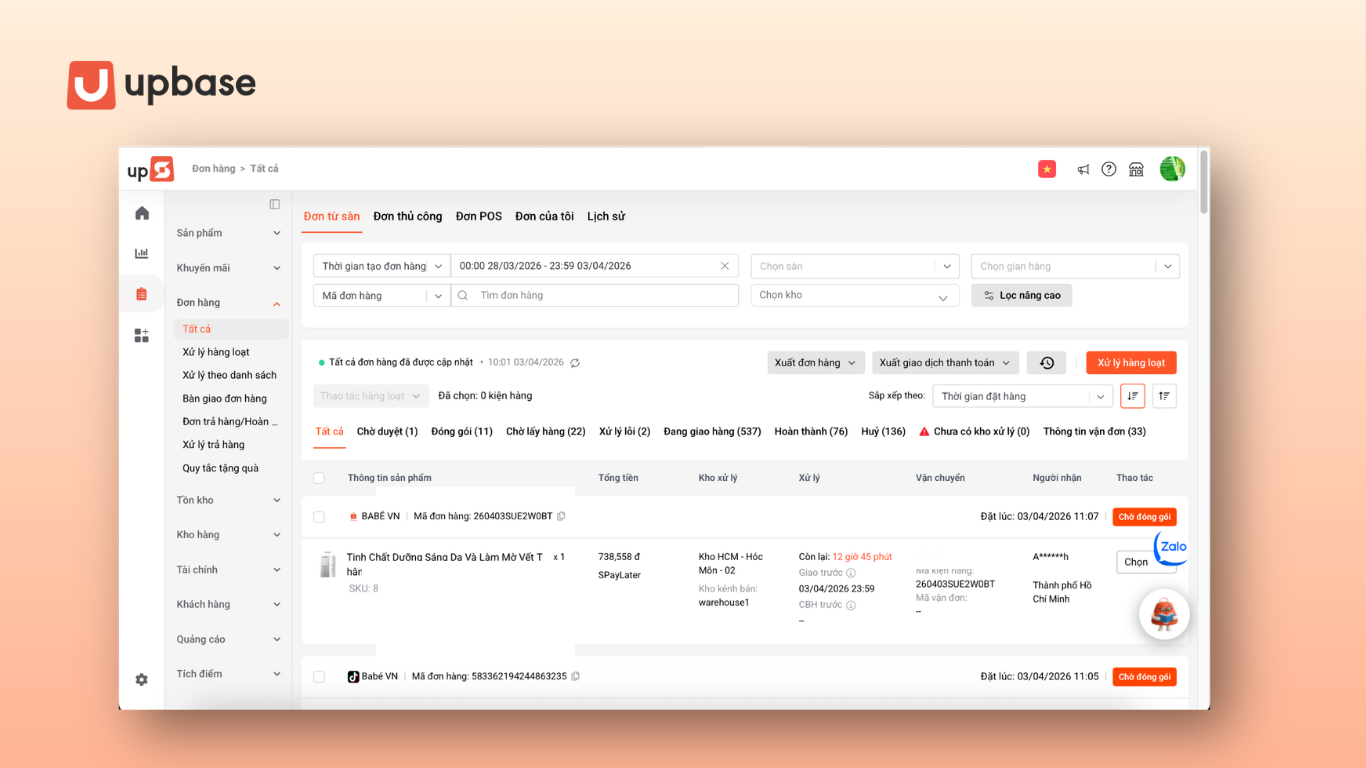Expand the Kho hàng menu
Viewport: 1366px width, 768px height.
pos(229,535)
